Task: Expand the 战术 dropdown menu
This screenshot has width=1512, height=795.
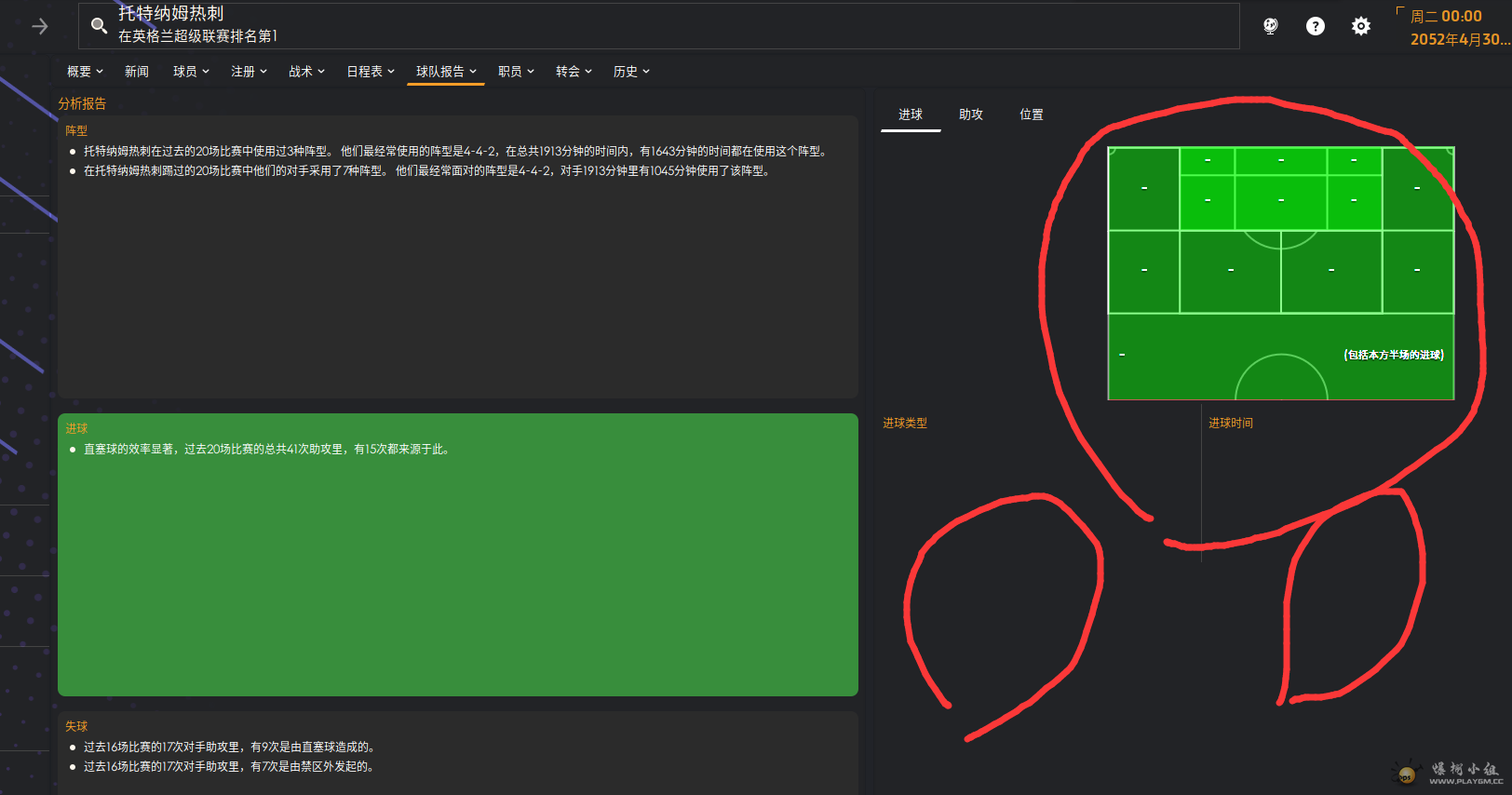Action: (306, 72)
